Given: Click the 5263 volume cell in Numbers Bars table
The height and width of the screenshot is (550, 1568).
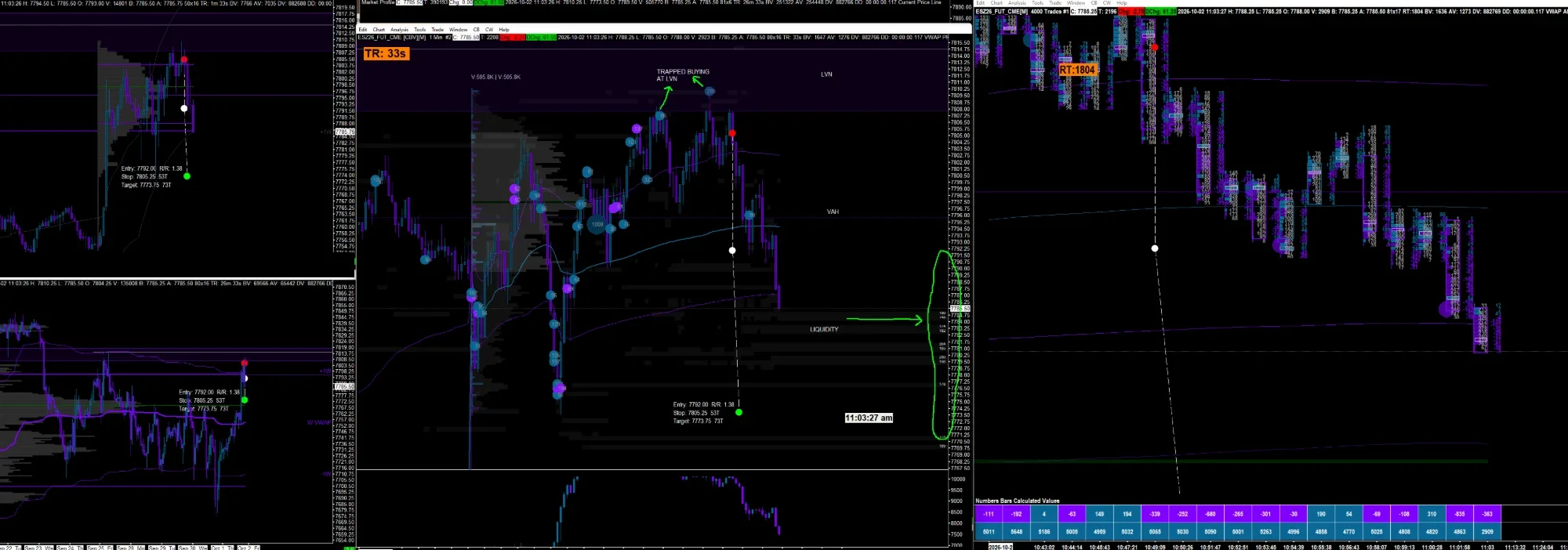Looking at the screenshot, I should [1265, 531].
